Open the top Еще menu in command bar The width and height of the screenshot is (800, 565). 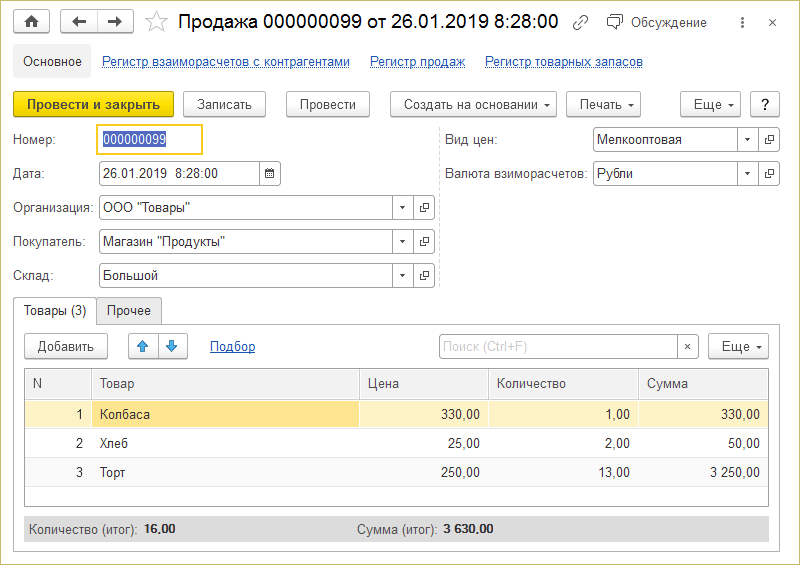tap(710, 105)
